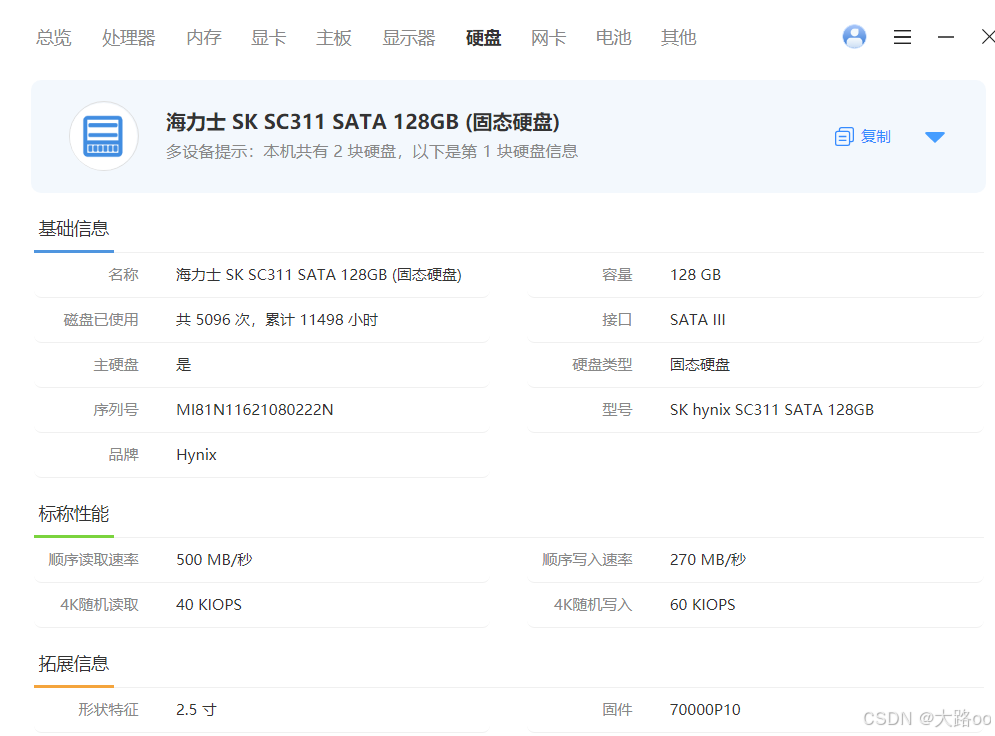Click the 磁盘已使用 label

[x=101, y=320]
